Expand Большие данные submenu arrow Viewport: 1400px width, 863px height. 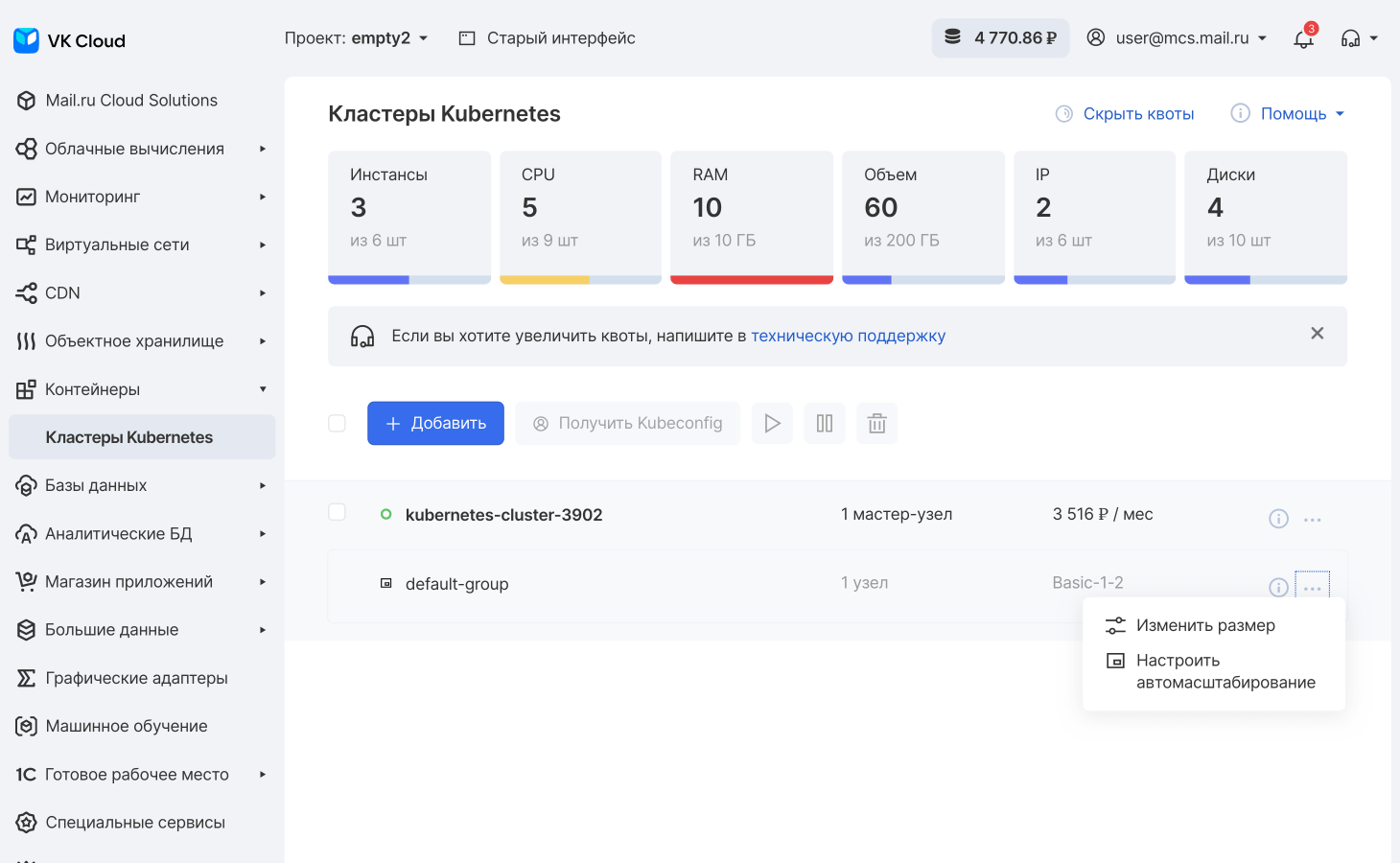click(262, 630)
